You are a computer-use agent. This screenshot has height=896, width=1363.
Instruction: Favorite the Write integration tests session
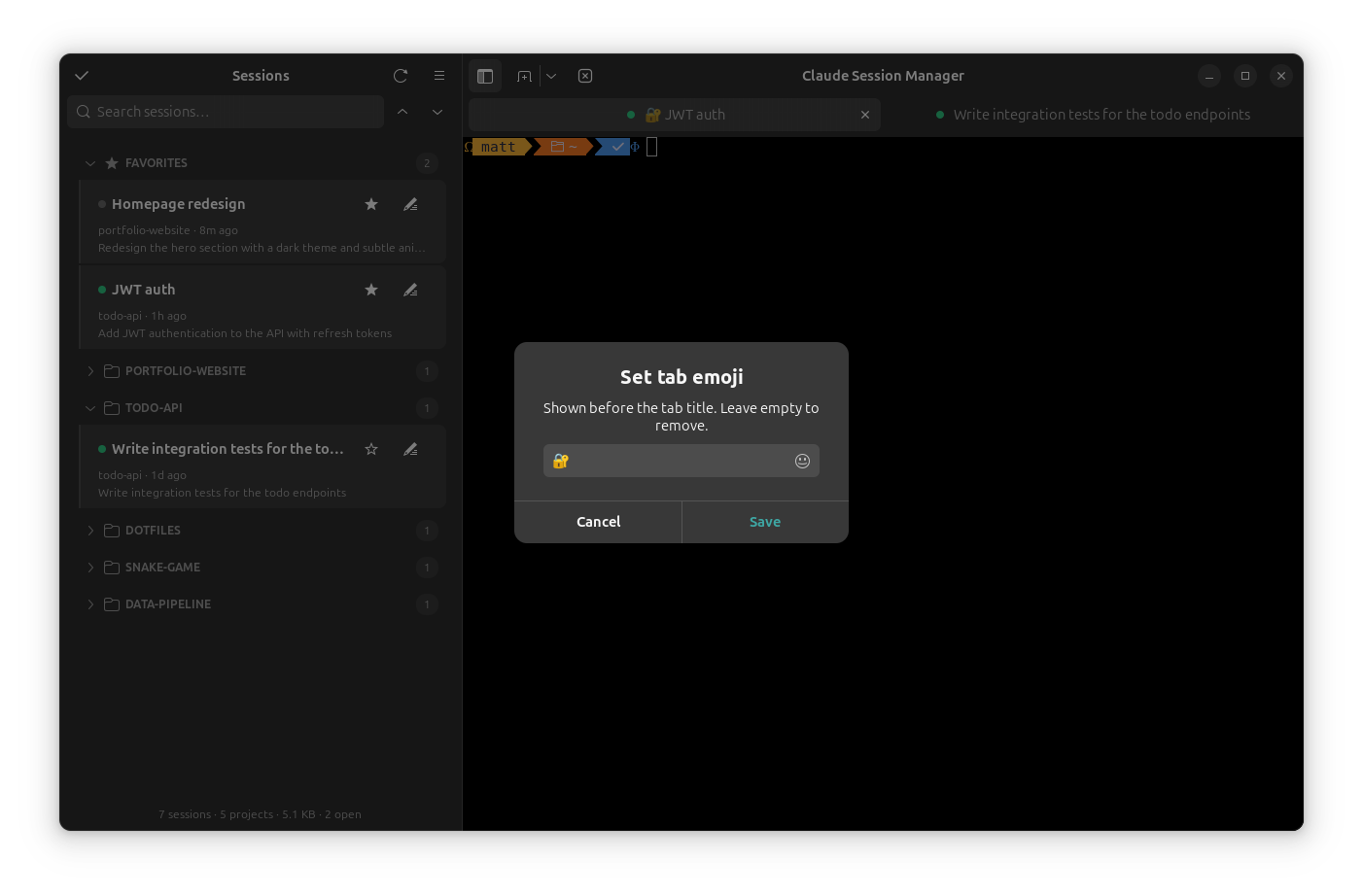[371, 449]
